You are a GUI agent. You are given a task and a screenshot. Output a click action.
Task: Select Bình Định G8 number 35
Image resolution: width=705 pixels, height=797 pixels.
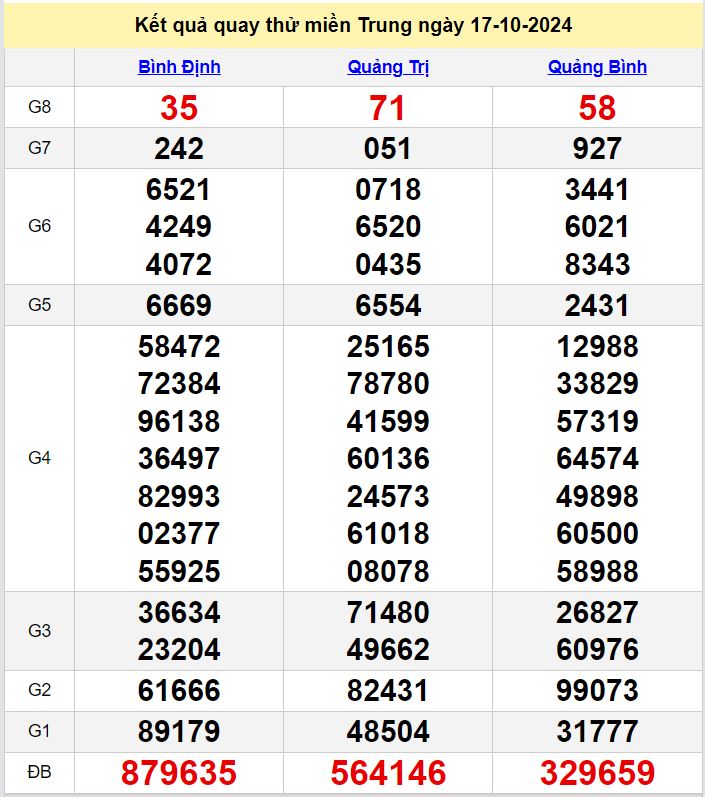[179, 108]
